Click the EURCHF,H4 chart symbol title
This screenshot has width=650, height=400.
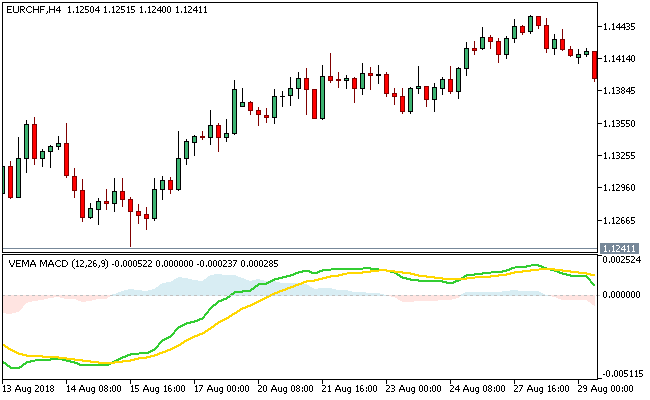36,9
